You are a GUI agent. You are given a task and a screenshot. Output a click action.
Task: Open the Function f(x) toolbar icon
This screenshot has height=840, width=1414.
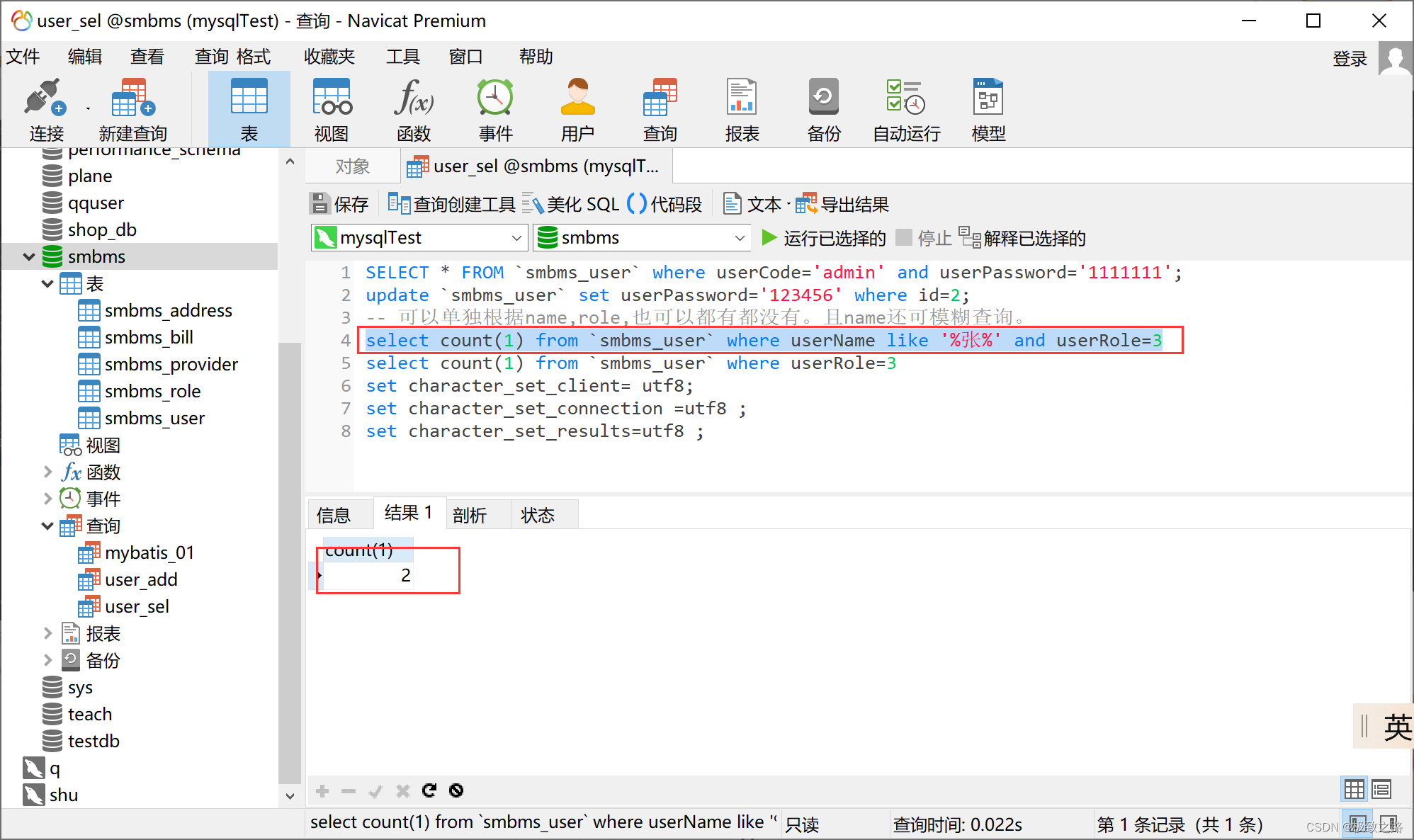point(414,110)
